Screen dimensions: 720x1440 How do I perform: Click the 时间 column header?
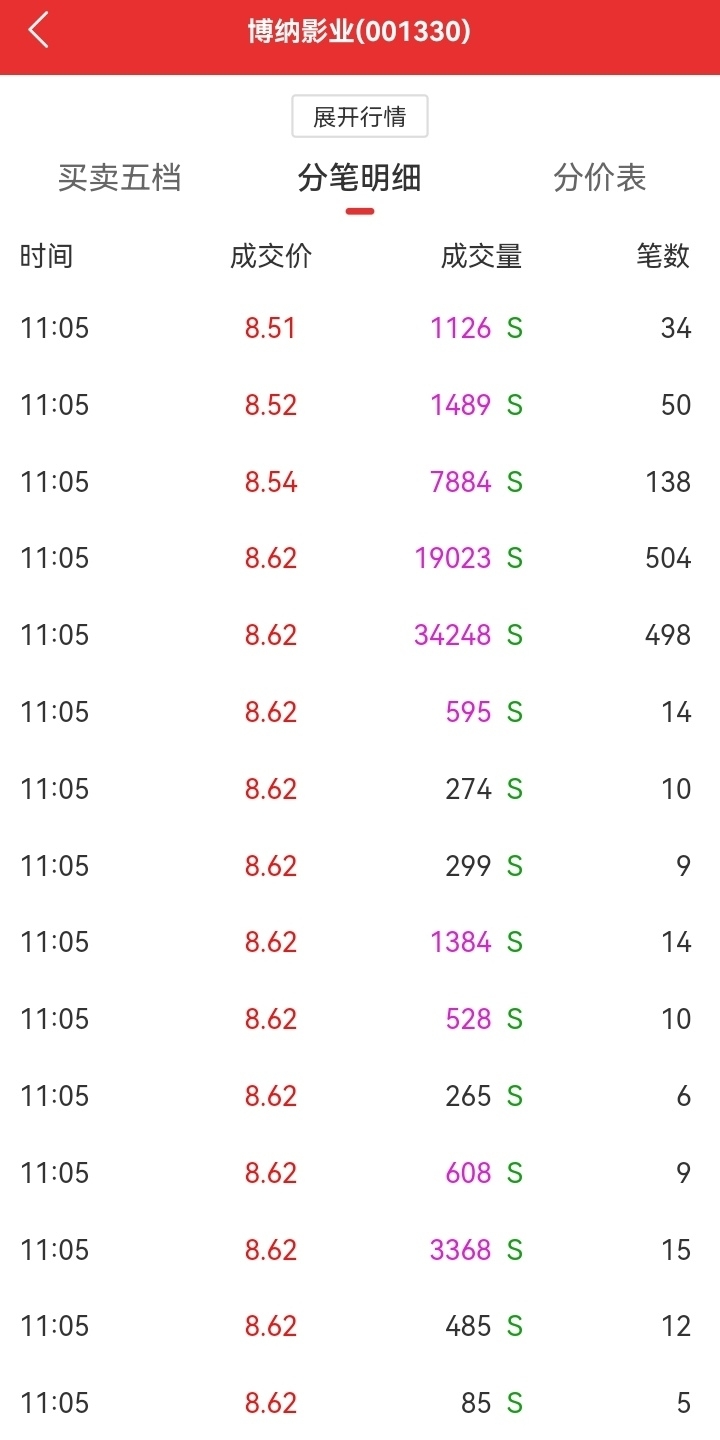(47, 256)
